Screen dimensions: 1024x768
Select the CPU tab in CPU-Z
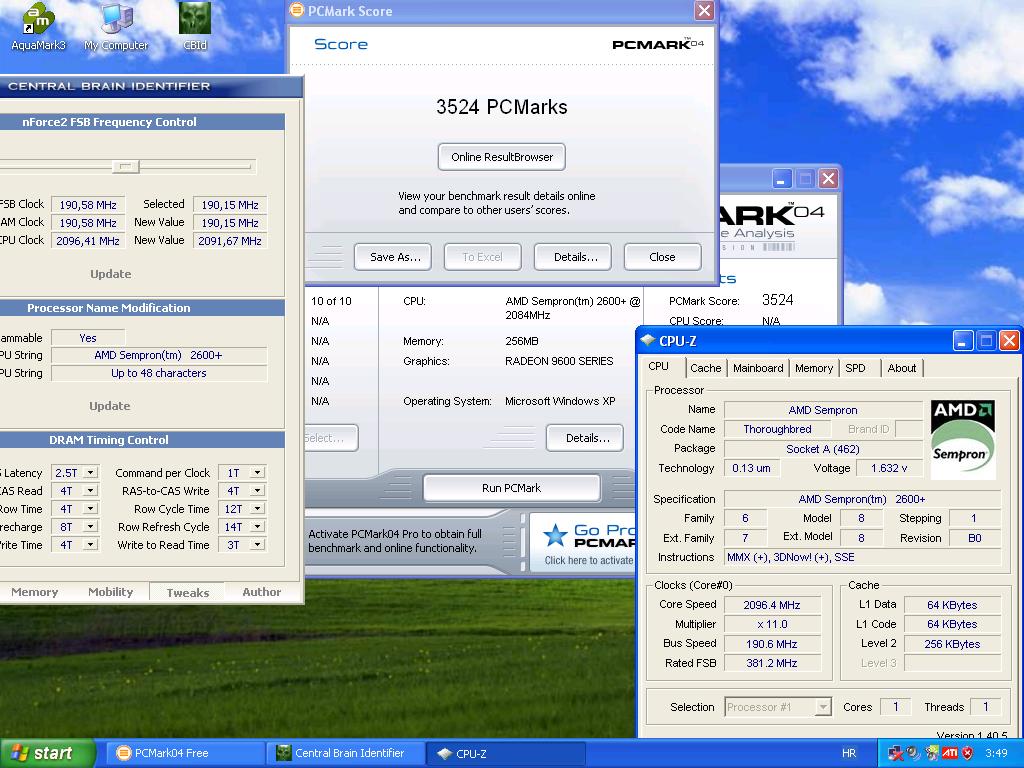[658, 366]
